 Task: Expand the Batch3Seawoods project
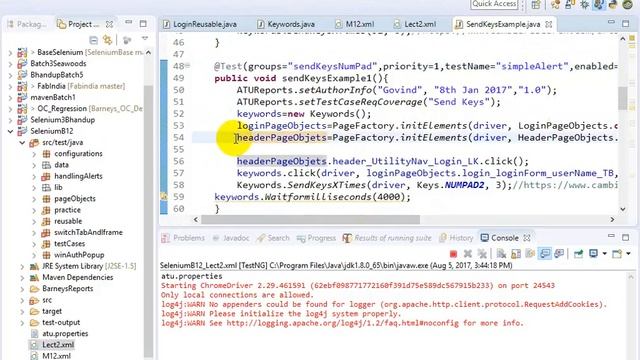pos(10,64)
